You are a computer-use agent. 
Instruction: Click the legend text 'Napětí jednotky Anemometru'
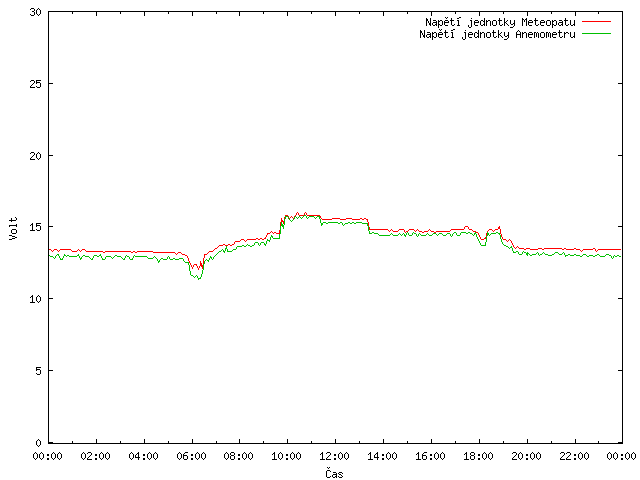497,34
